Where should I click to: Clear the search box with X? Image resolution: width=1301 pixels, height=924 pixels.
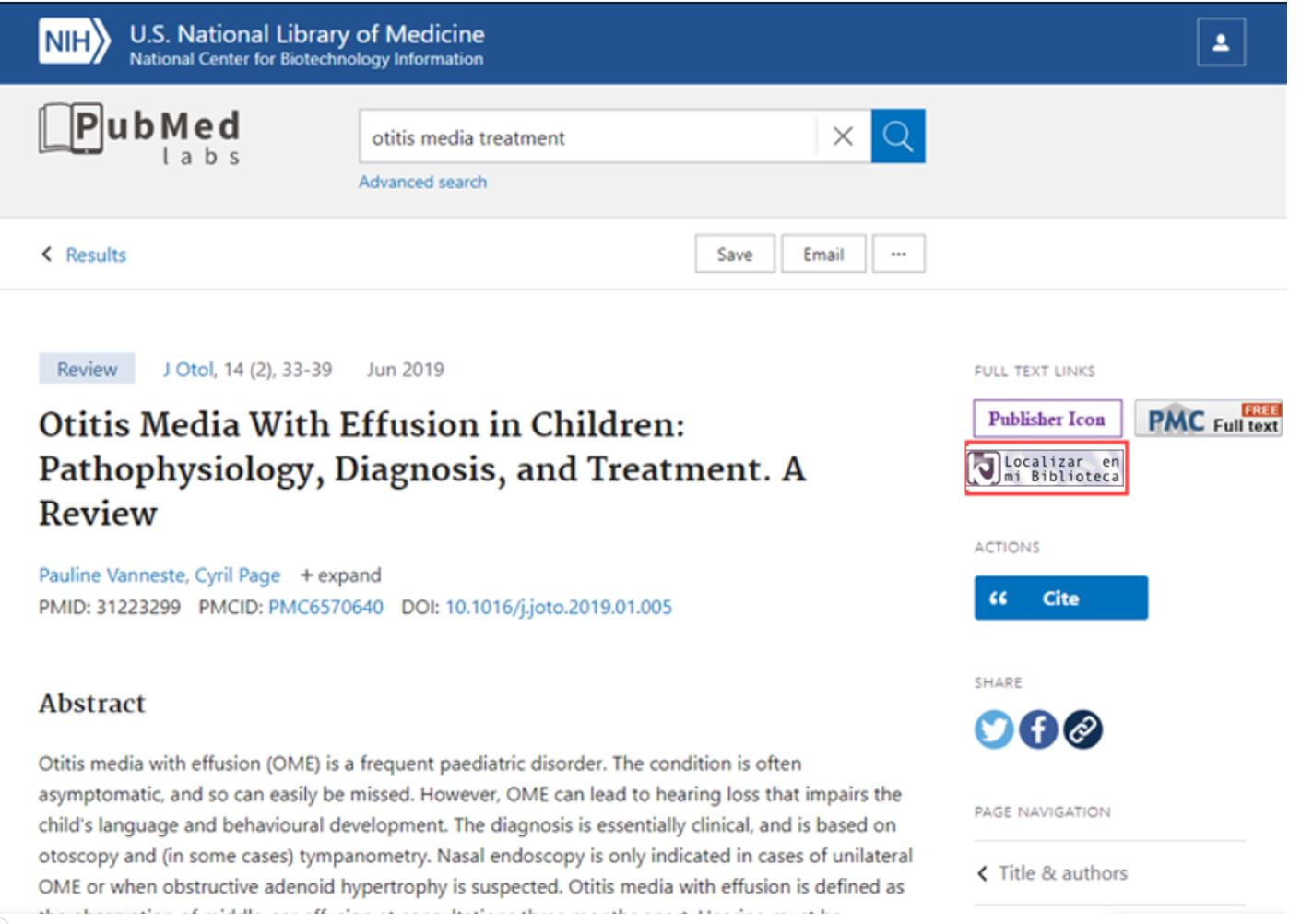coord(842,136)
